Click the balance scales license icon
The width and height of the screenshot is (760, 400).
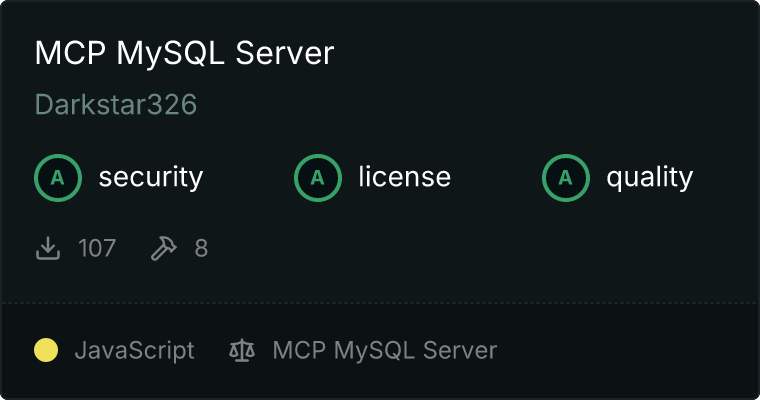(242, 350)
